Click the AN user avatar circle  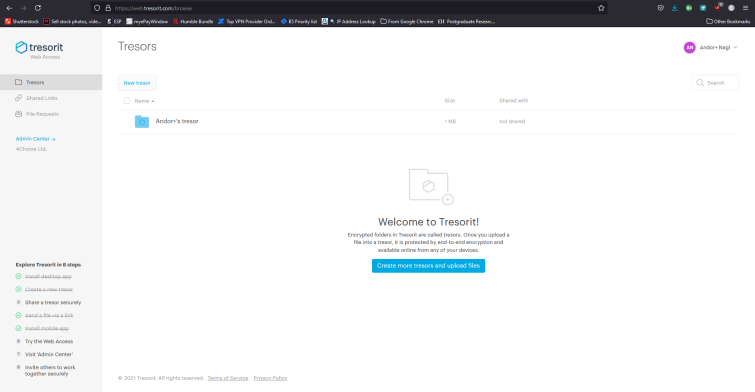(690, 47)
